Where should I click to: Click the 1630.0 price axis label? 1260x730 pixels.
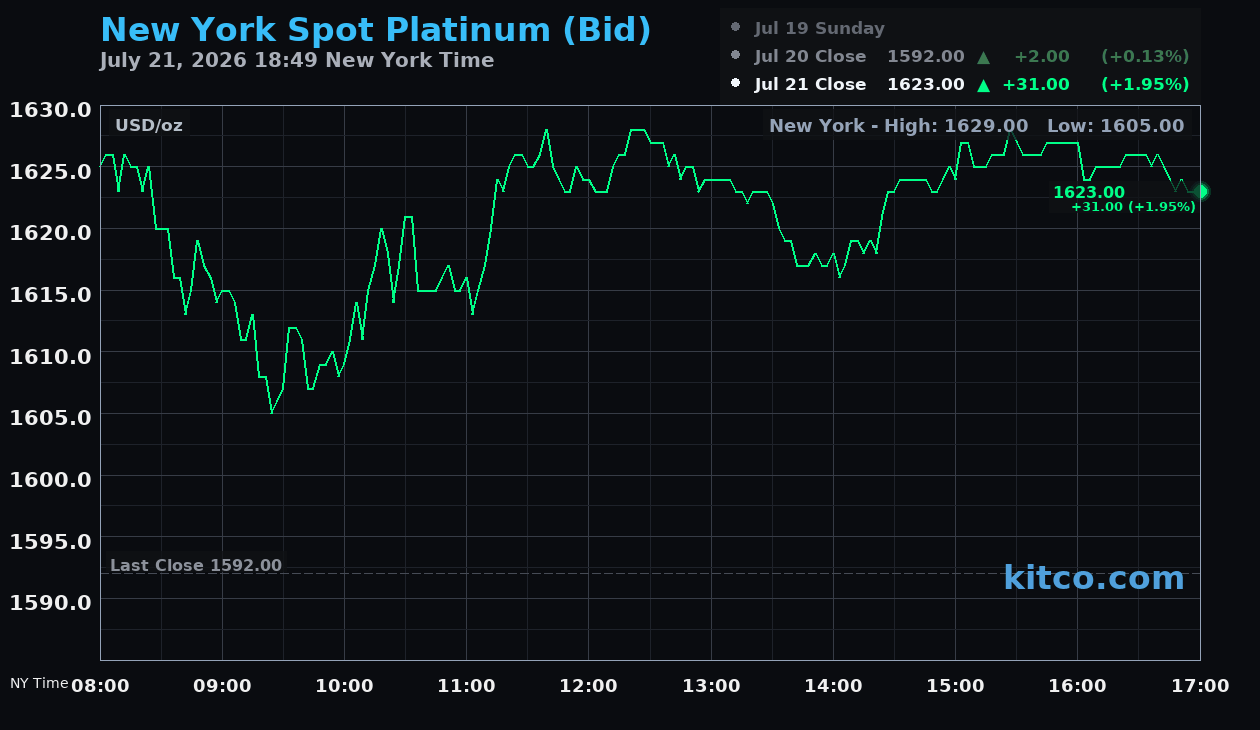(50, 109)
